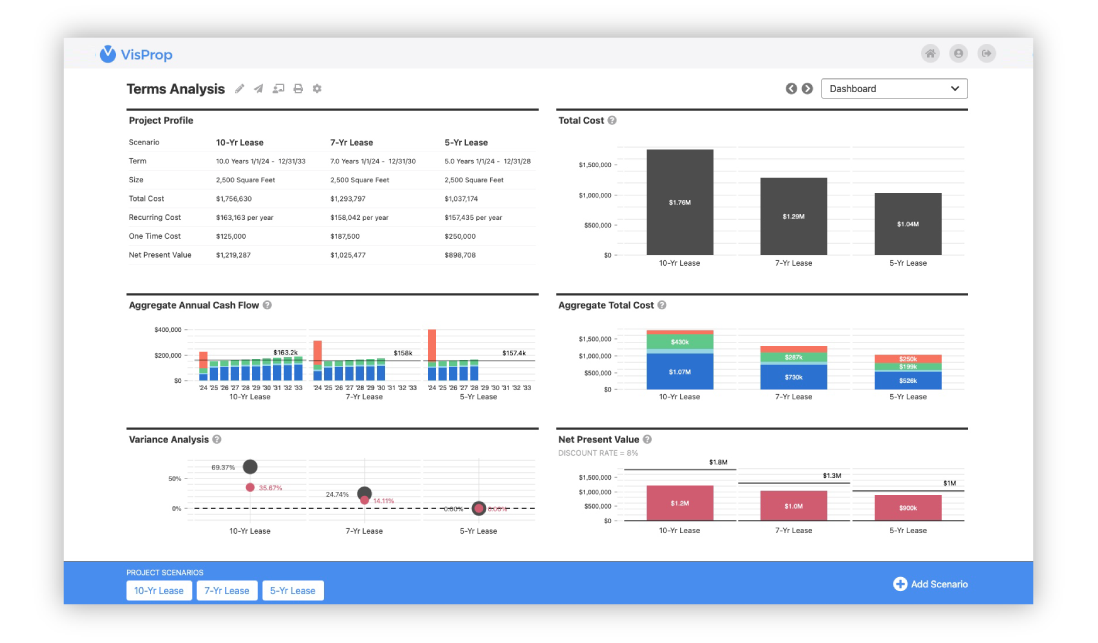Click the right arrow beside the Dashboard selector
The height and width of the screenshot is (643, 1098).
[x=807, y=88]
